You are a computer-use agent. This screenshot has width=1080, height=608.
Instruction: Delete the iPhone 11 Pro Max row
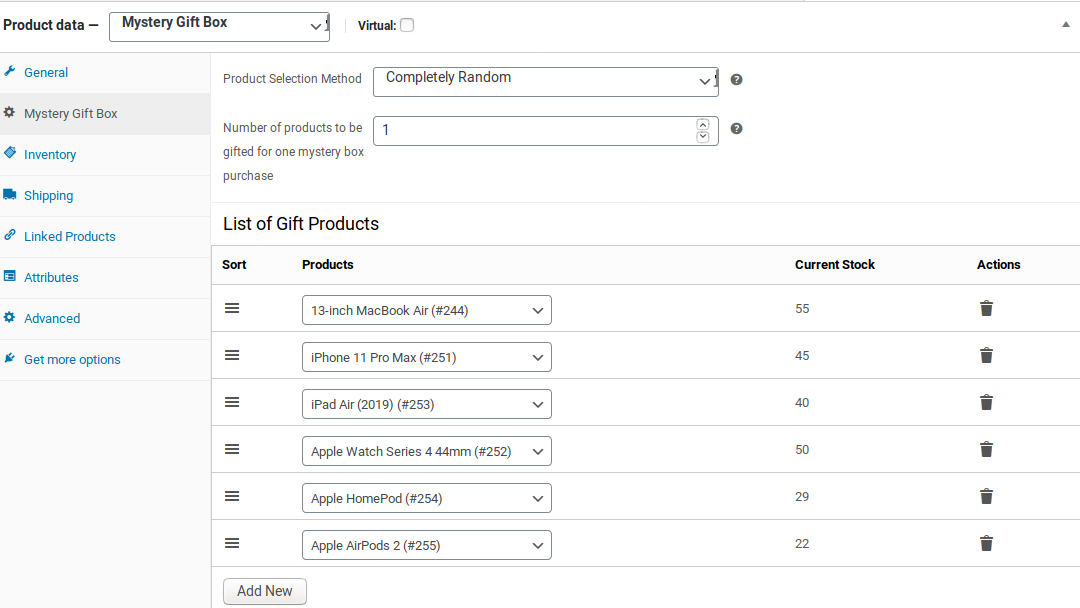pos(986,355)
